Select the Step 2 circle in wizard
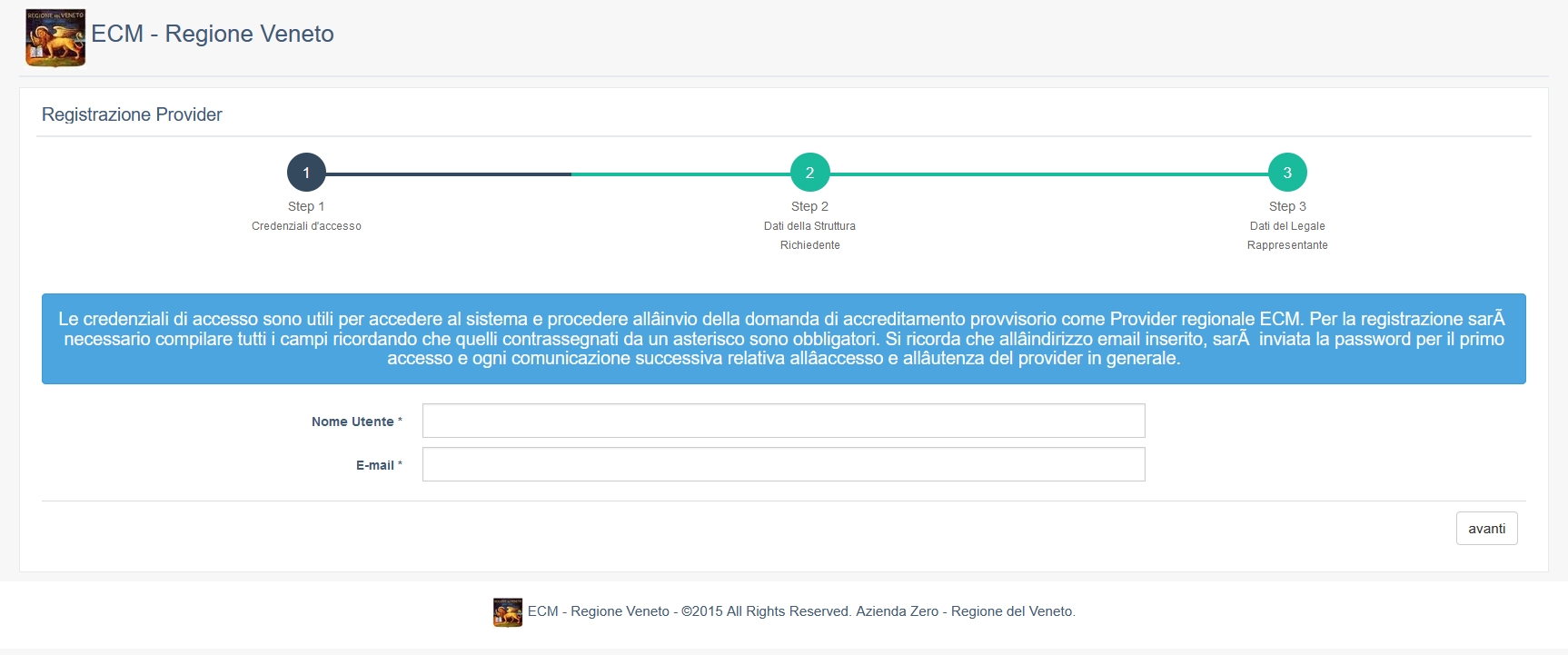Viewport: 1568px width, 655px height. point(809,173)
